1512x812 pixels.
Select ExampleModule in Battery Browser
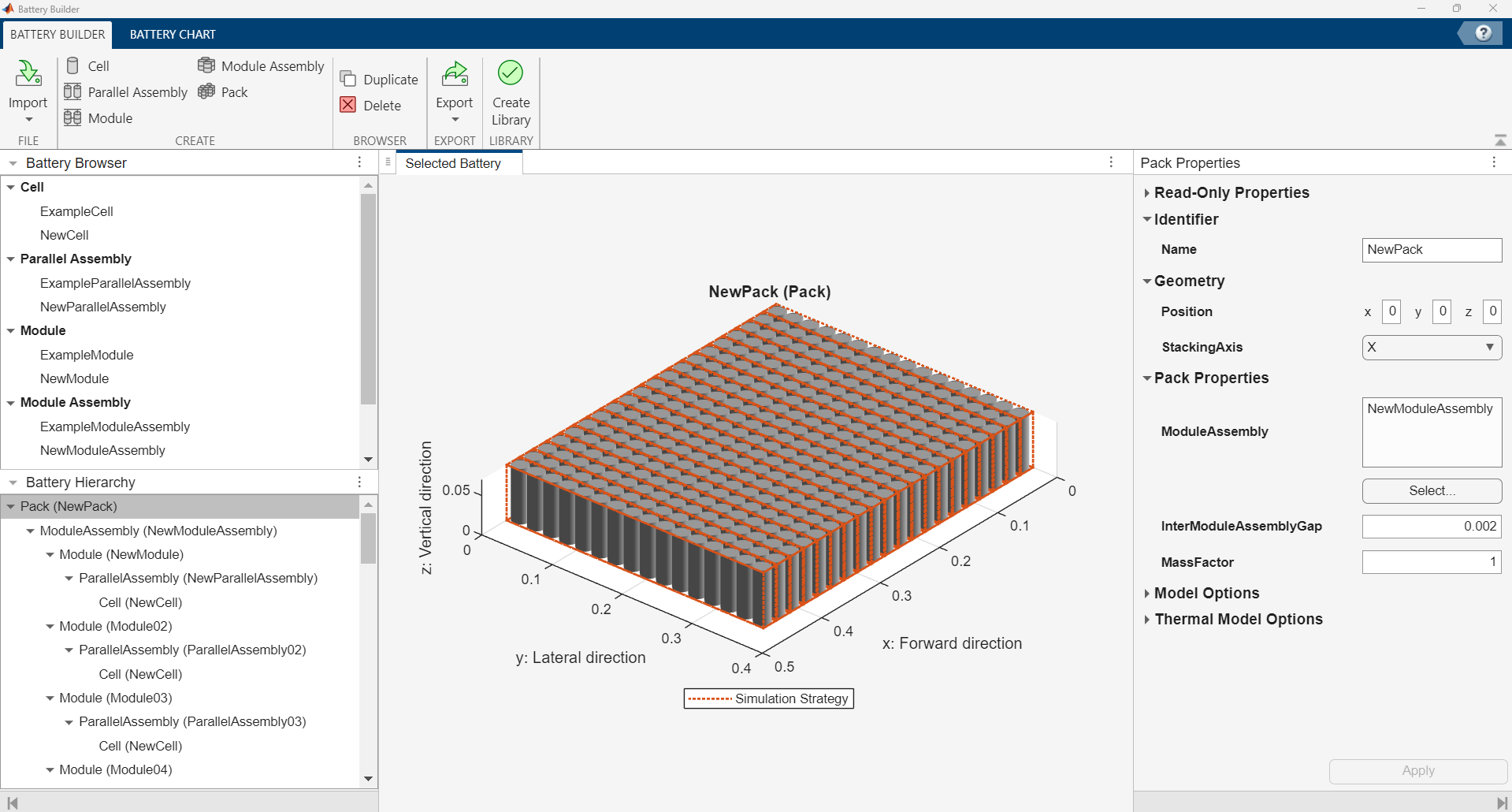(87, 355)
